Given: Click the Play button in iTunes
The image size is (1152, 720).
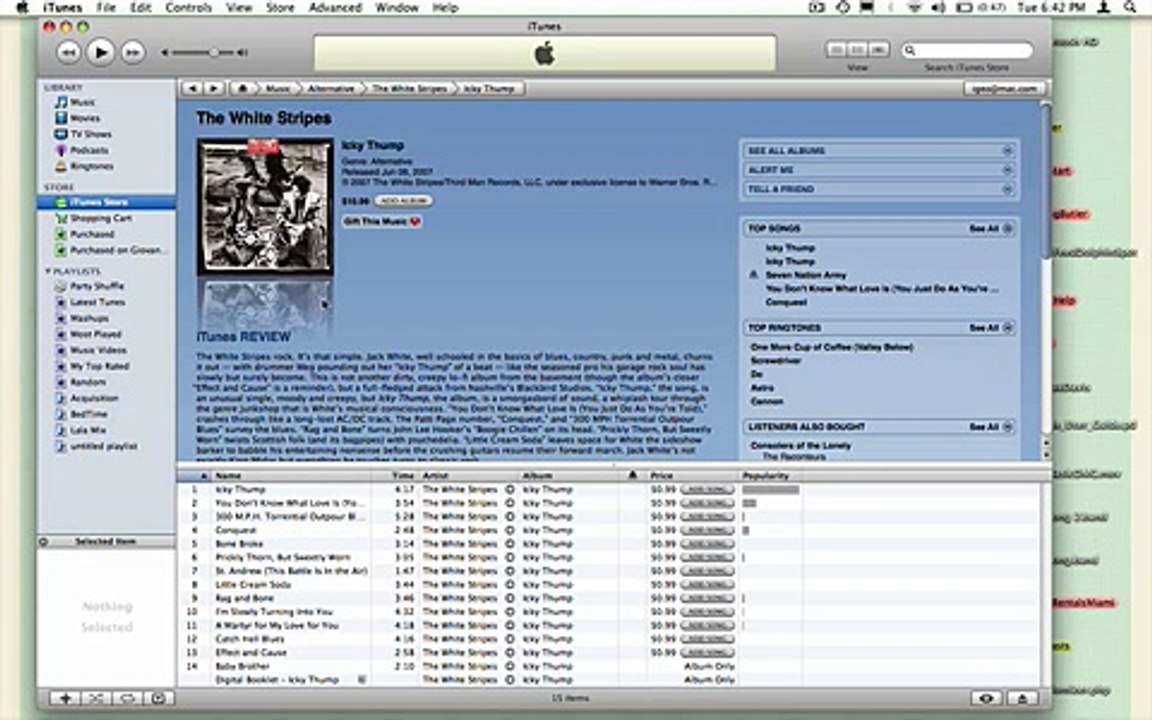Looking at the screenshot, I should pyautogui.click(x=101, y=52).
